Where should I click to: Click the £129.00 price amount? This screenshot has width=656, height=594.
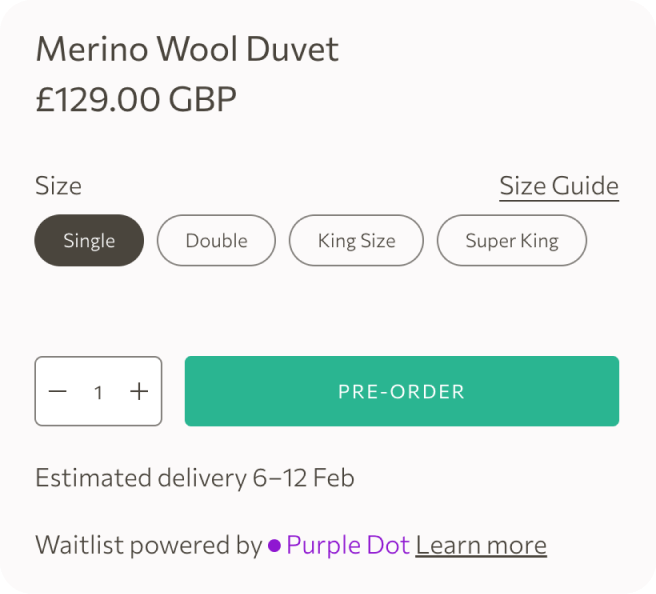click(x=97, y=99)
